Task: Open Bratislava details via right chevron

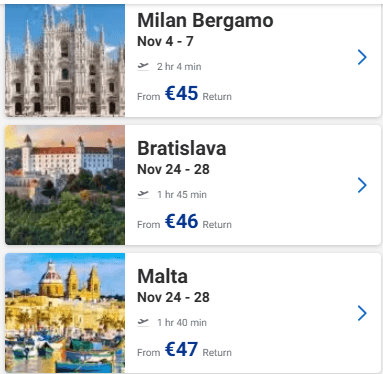Action: [x=362, y=185]
